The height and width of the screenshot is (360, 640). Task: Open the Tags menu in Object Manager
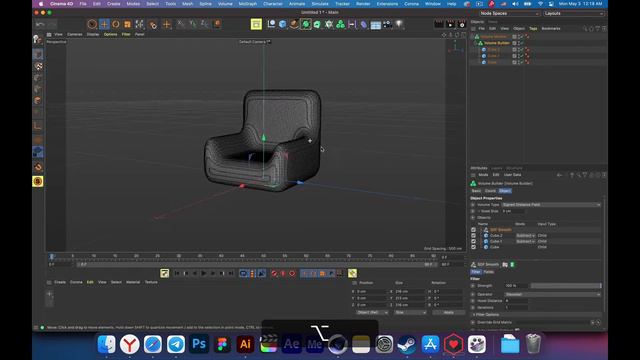click(533, 29)
